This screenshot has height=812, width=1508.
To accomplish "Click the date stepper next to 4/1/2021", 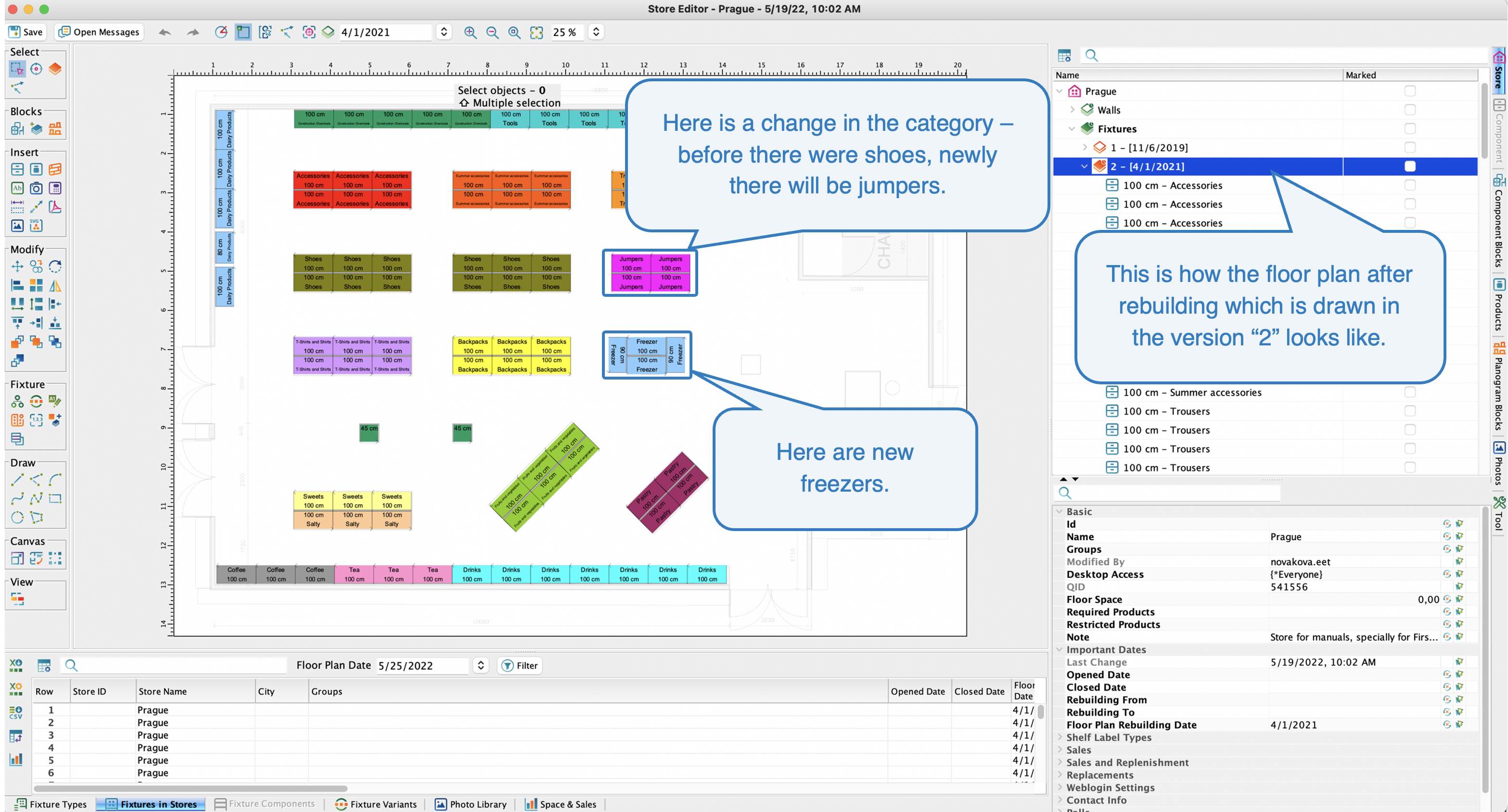I will 444,32.
